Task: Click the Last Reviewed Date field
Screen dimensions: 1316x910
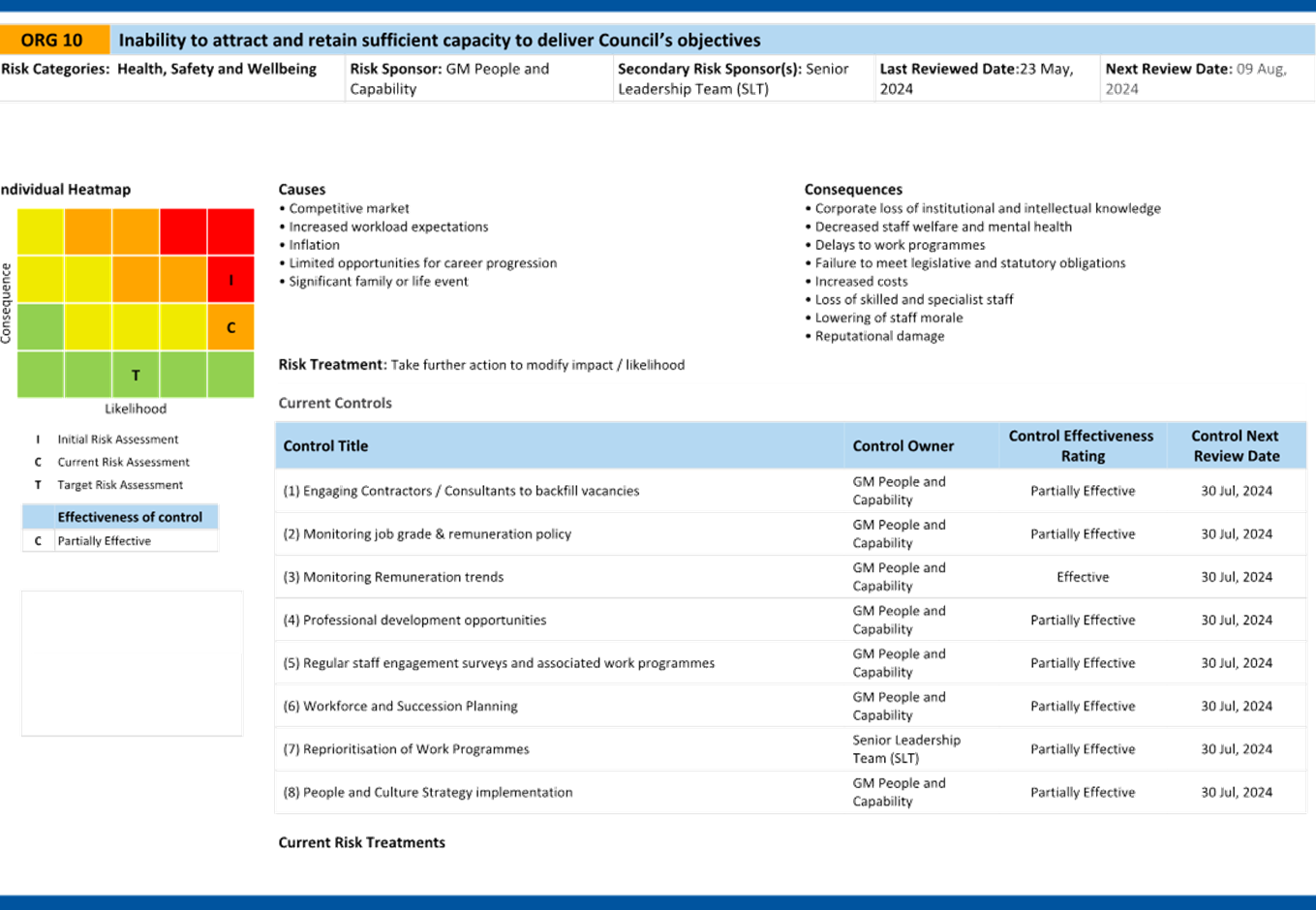Action: [985, 77]
